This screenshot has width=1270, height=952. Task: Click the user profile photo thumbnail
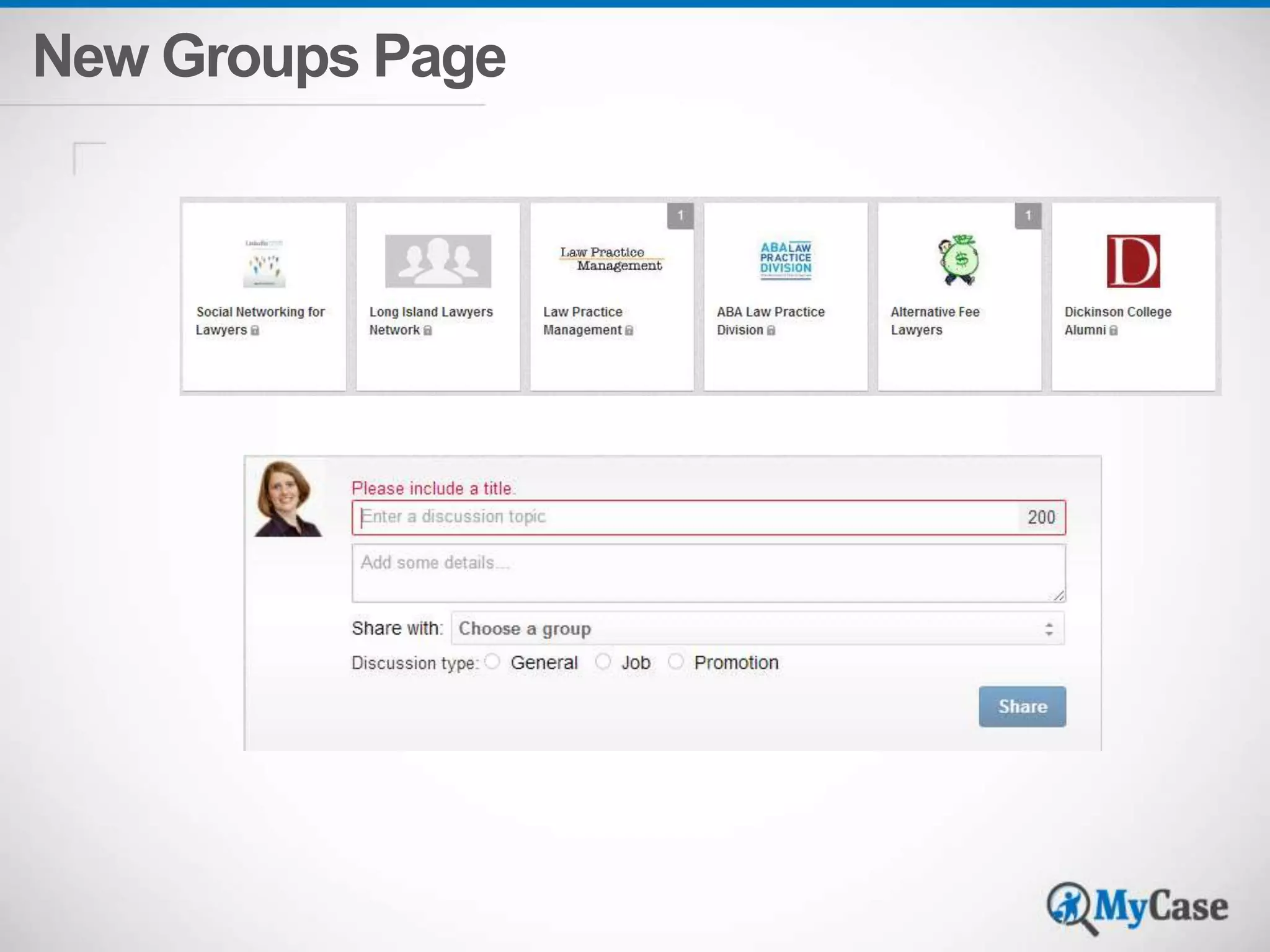click(x=288, y=498)
